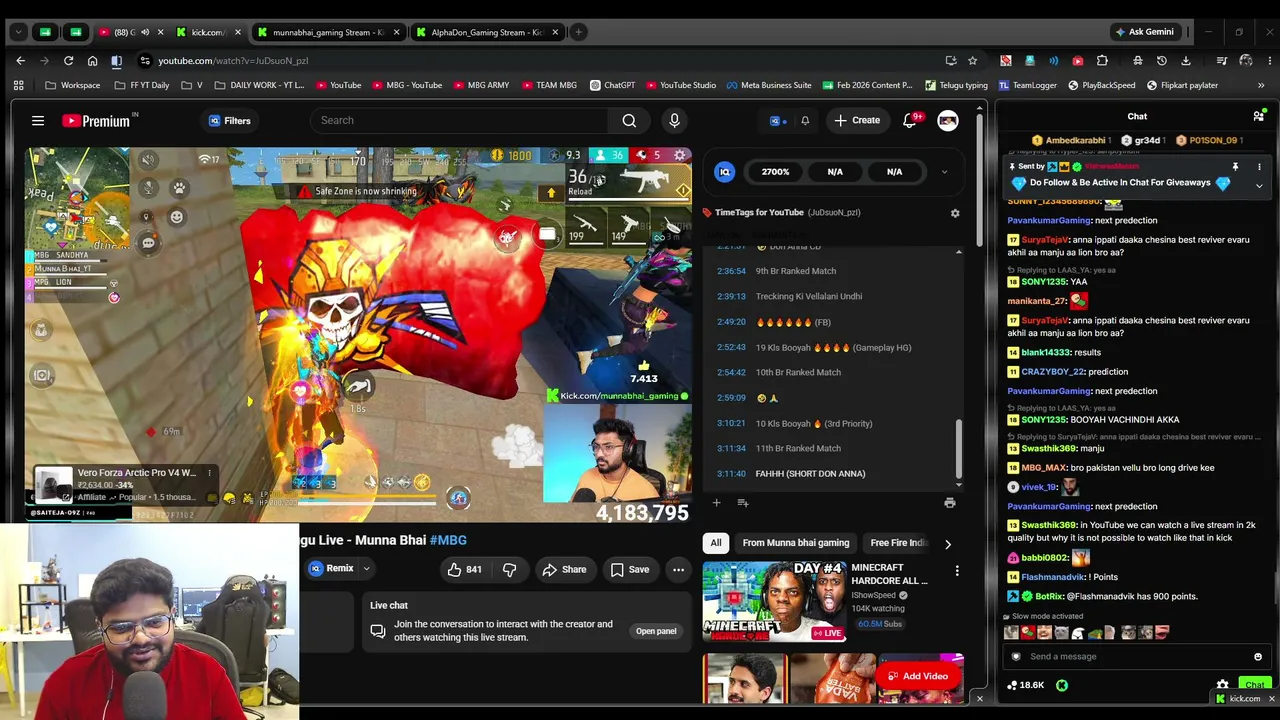Dislike the video

pos(509,569)
